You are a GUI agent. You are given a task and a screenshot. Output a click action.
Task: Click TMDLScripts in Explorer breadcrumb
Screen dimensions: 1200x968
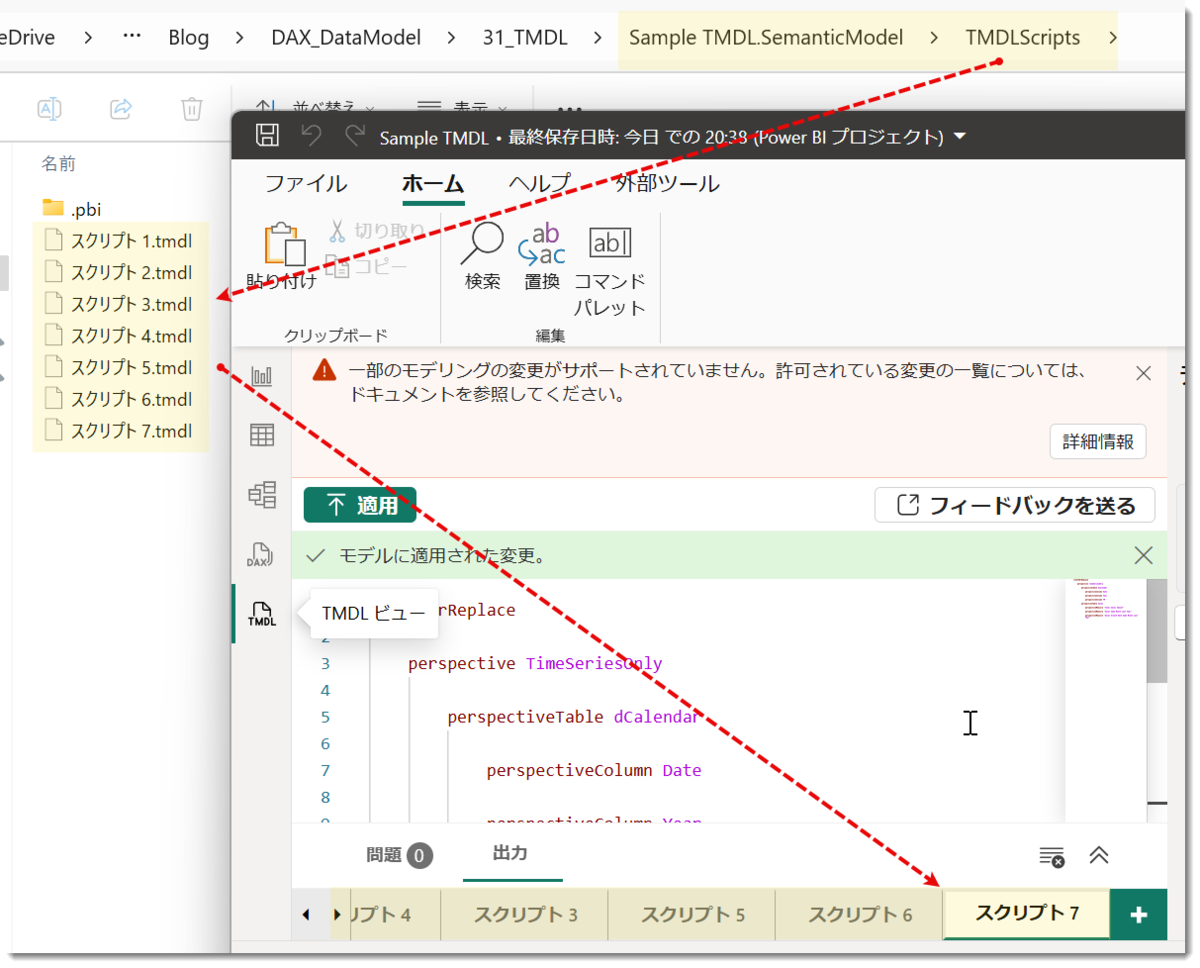1023,38
